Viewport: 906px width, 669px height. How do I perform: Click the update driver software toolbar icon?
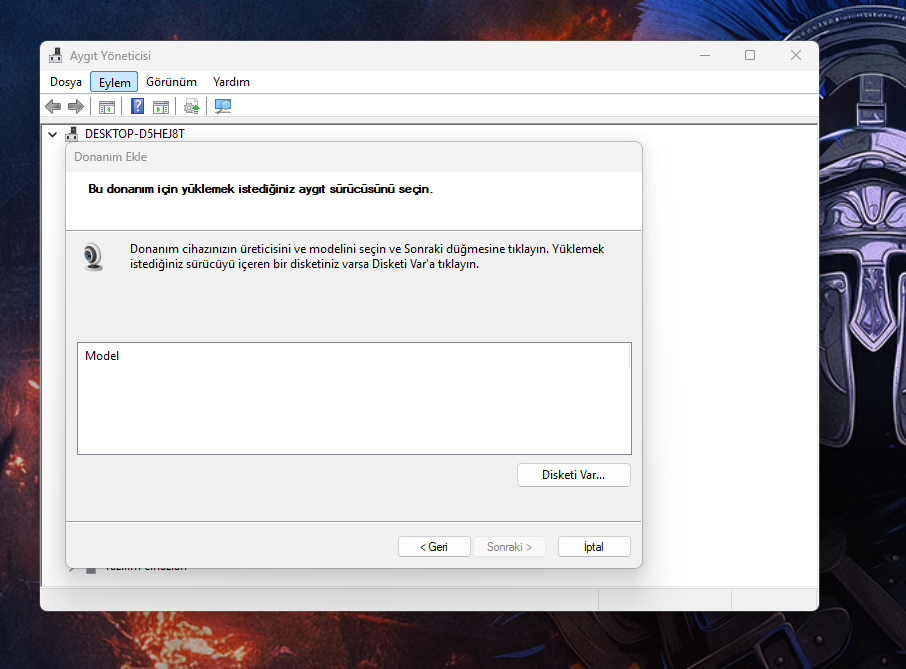click(191, 107)
